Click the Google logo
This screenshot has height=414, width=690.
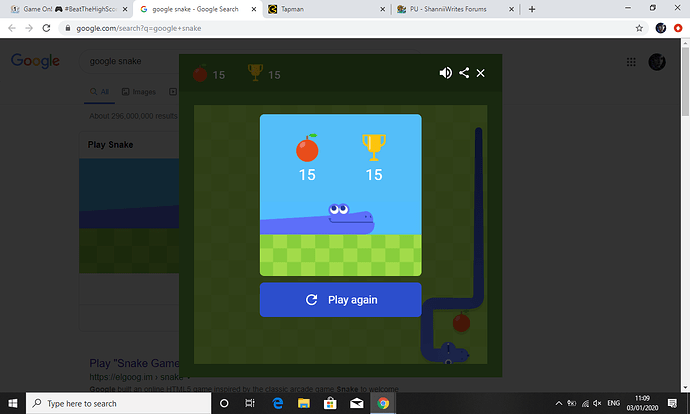tap(35, 61)
